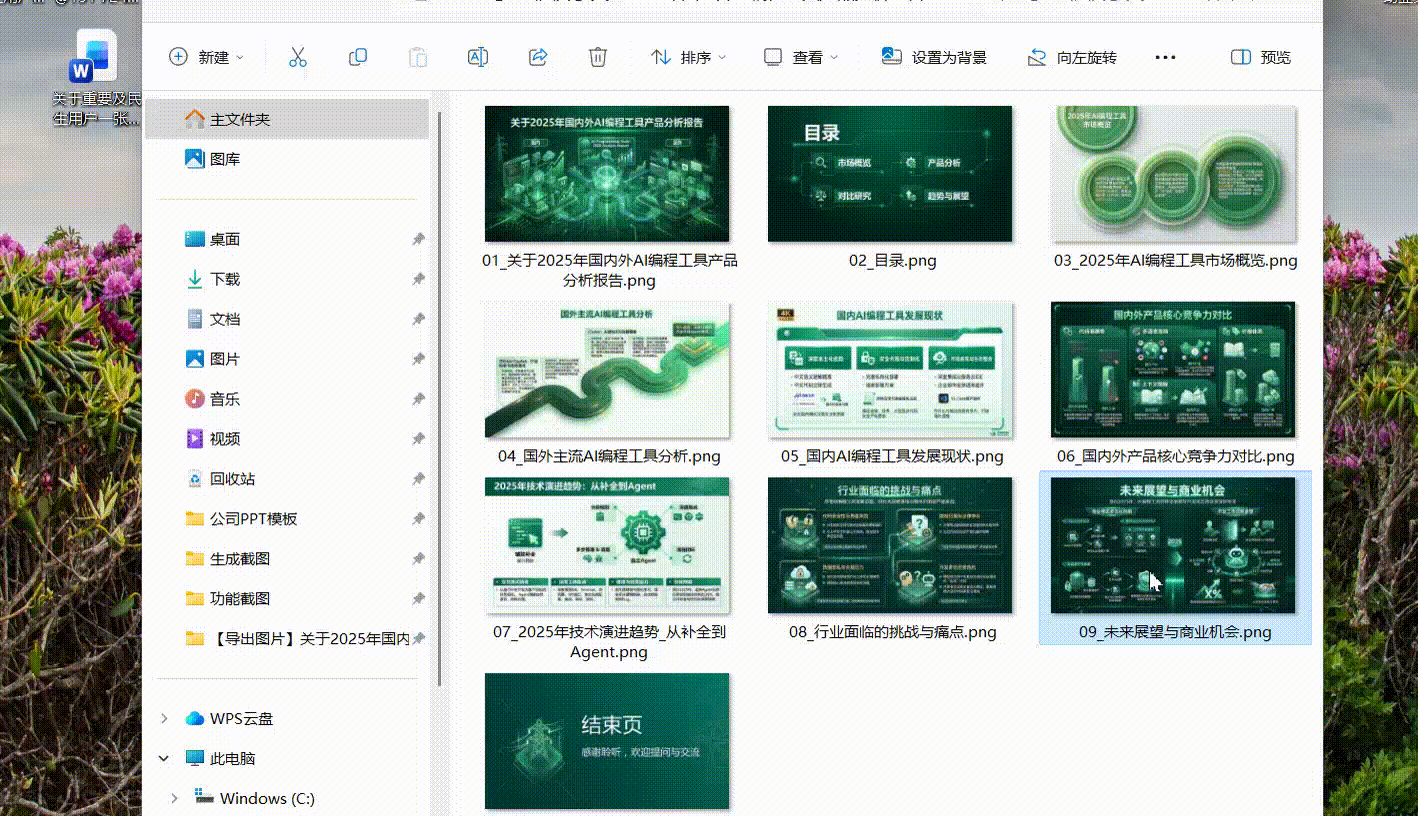This screenshot has height=816, width=1418.
Task: Click the pin icon beside 音乐
Action: [x=418, y=399]
